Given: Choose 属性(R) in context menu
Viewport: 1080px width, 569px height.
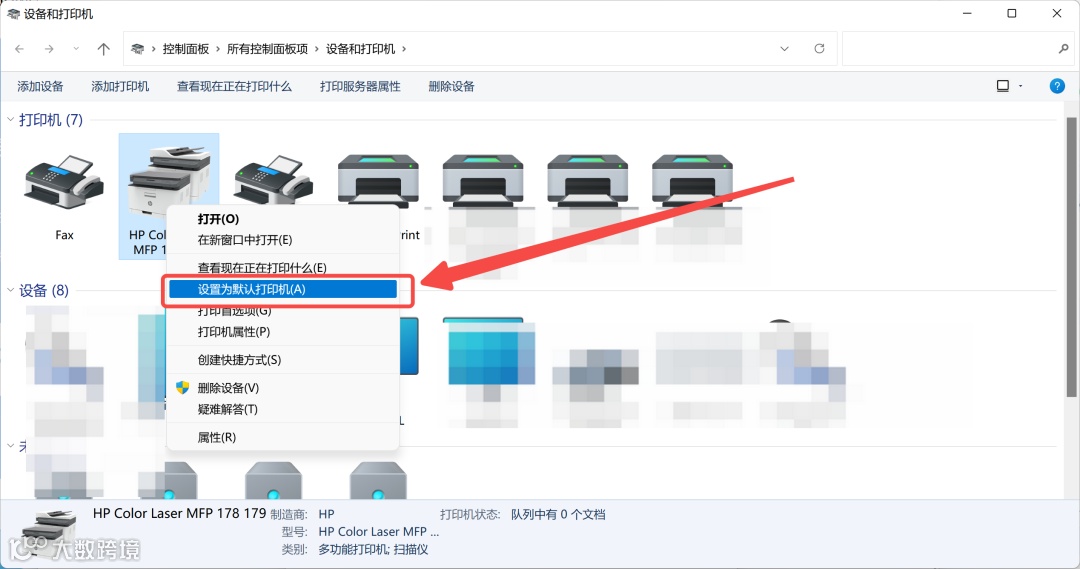Looking at the screenshot, I should click(282, 437).
